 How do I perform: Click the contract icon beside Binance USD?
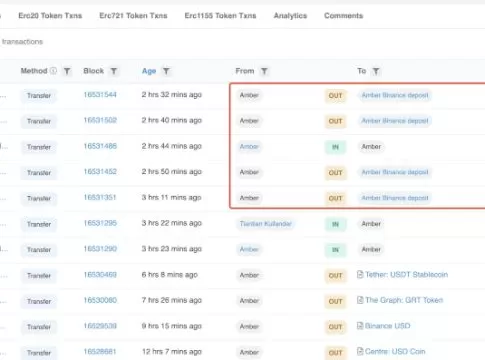coord(360,326)
